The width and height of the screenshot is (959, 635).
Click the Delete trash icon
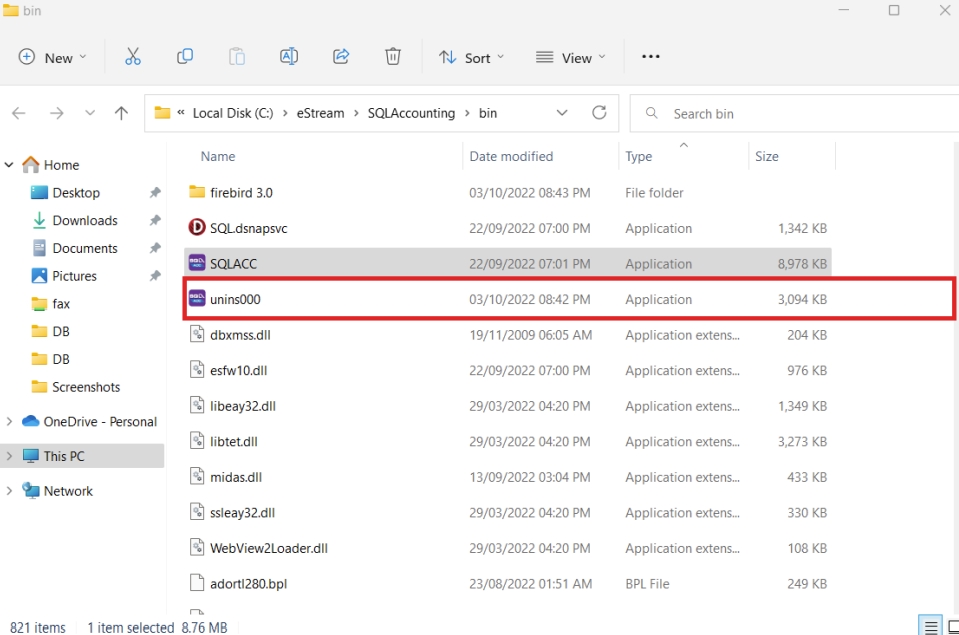(x=393, y=57)
